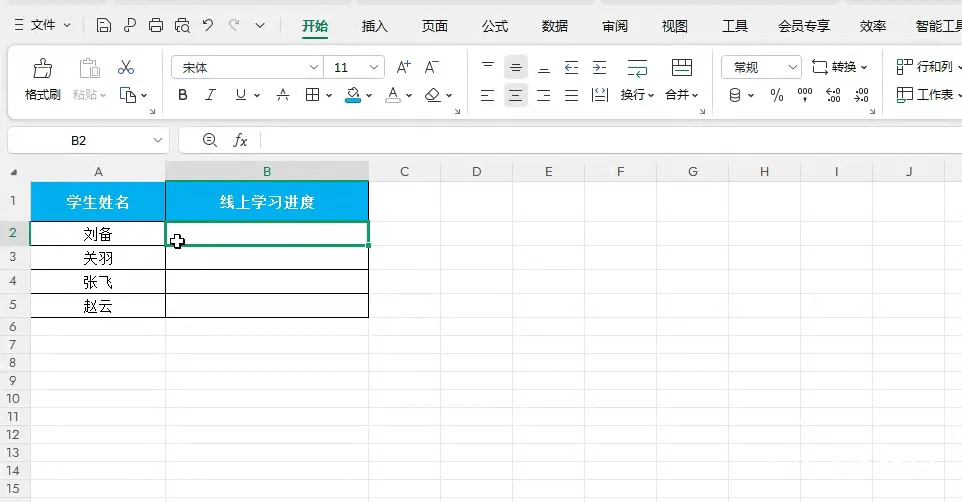Switch to the 审阅 tab
This screenshot has width=962, height=502.
point(615,26)
